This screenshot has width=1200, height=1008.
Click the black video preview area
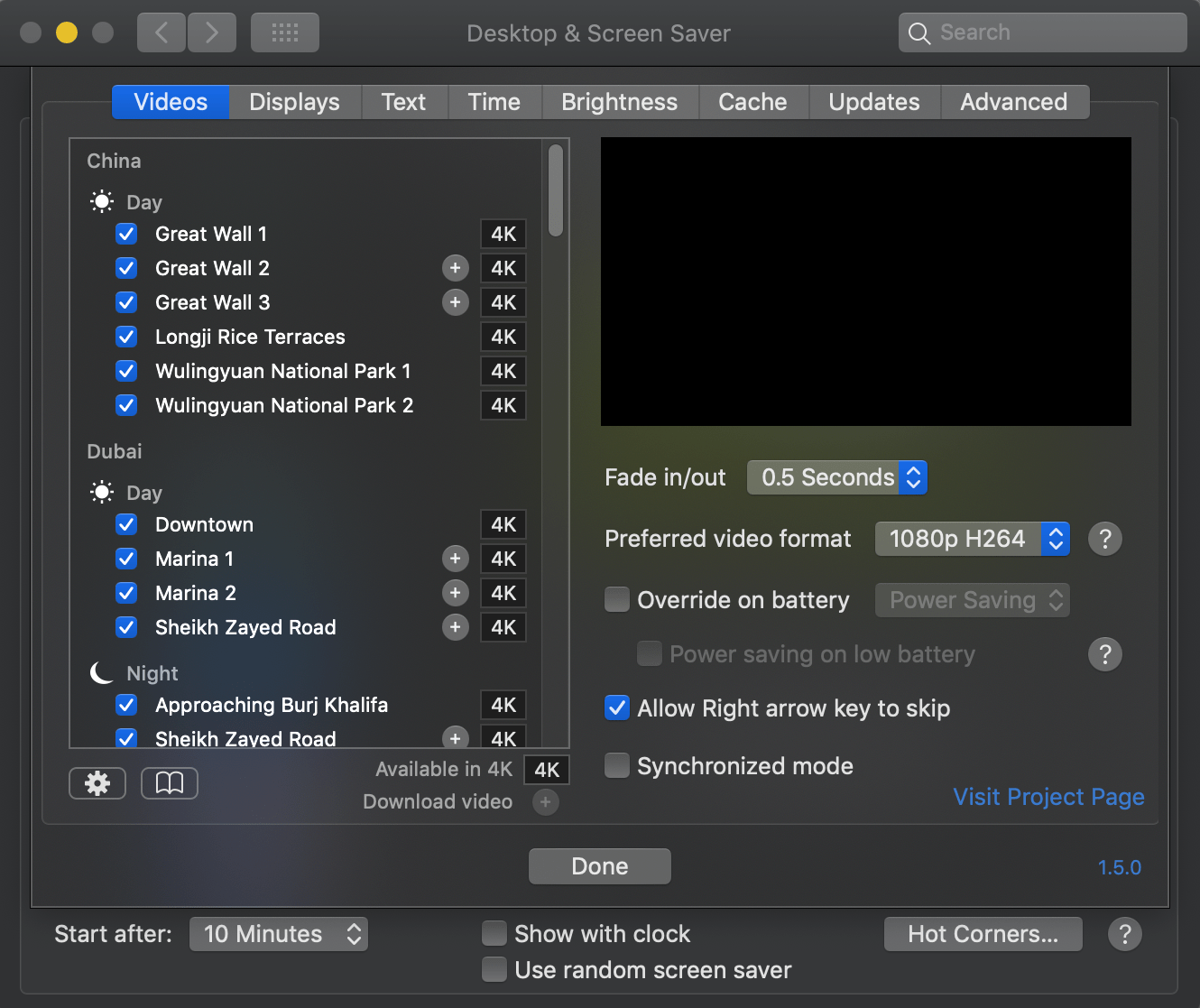tap(866, 282)
